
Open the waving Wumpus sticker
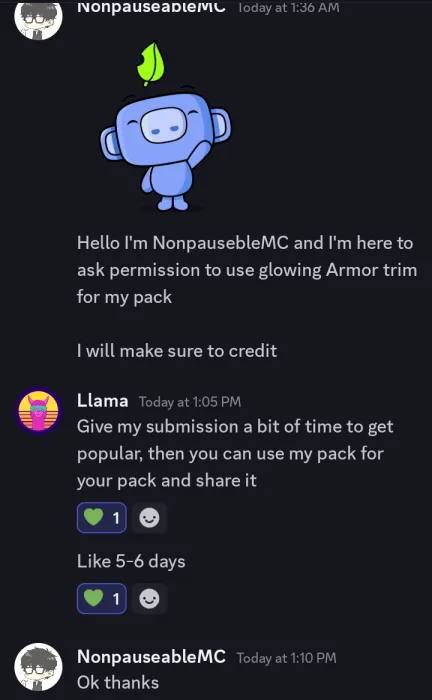click(x=165, y=127)
